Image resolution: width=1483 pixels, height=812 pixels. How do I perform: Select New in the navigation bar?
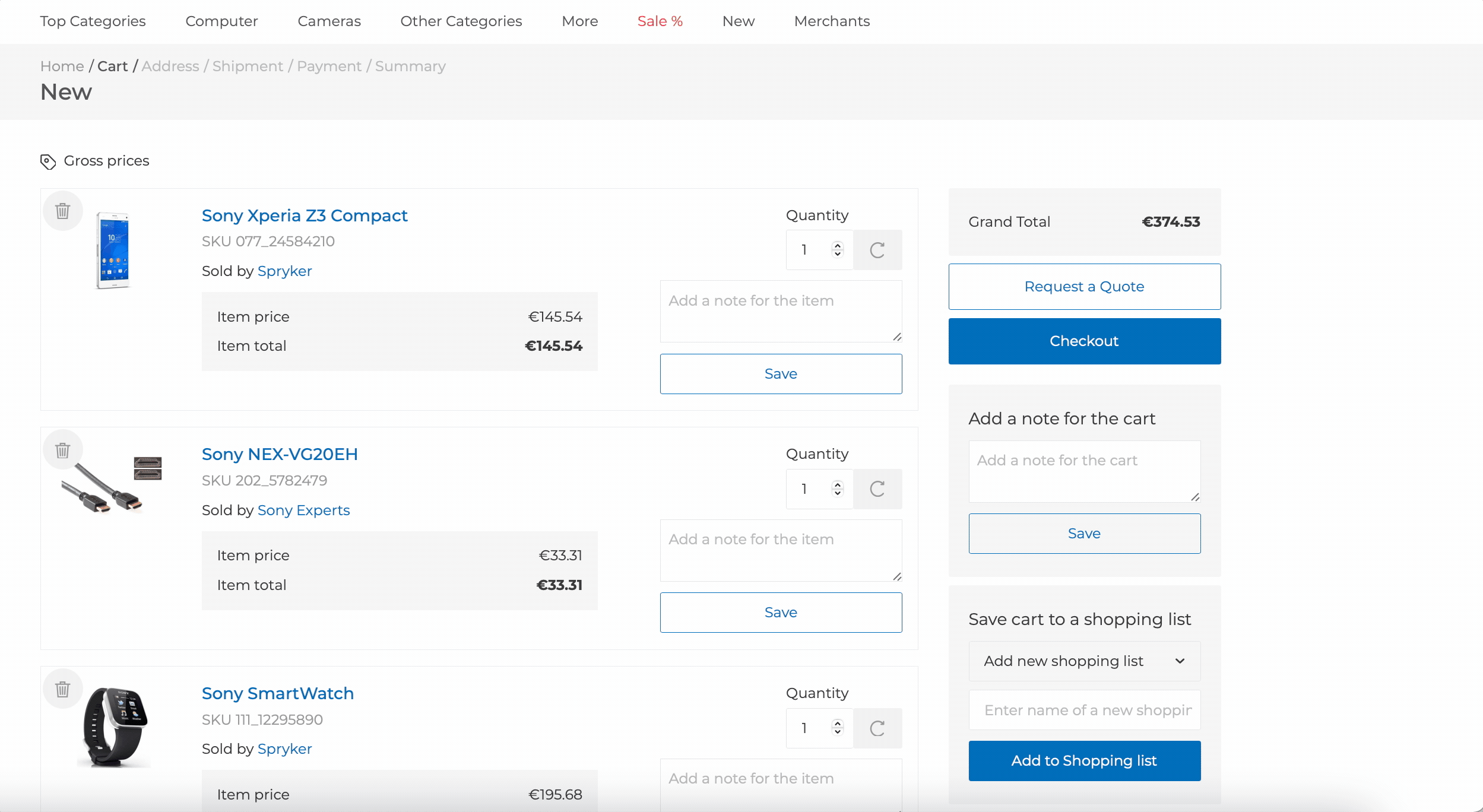(739, 21)
